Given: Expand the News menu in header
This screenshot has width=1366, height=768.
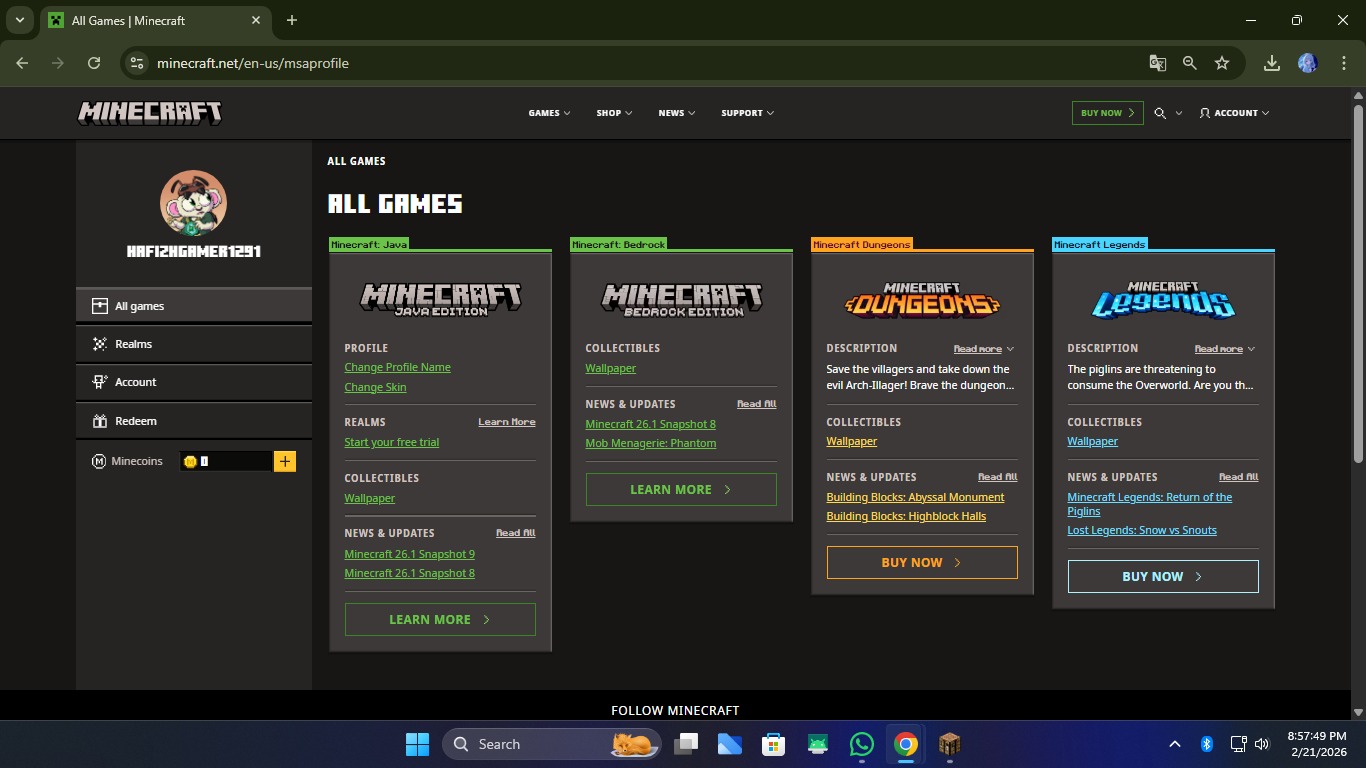Looking at the screenshot, I should pos(676,113).
